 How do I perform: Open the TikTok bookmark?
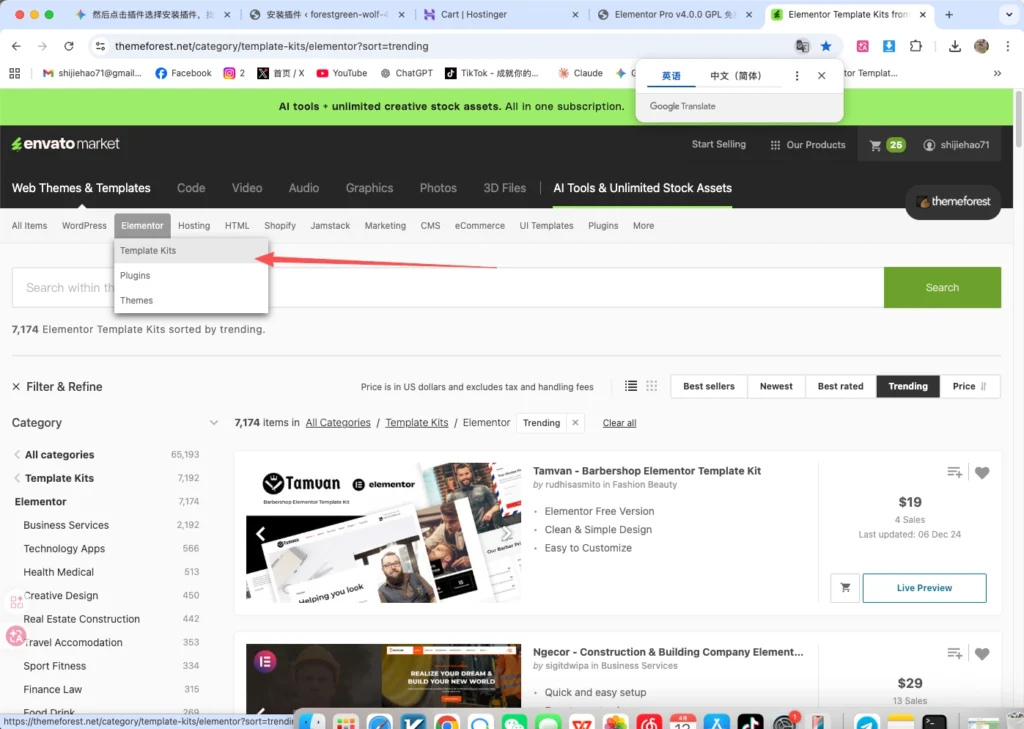pos(492,73)
